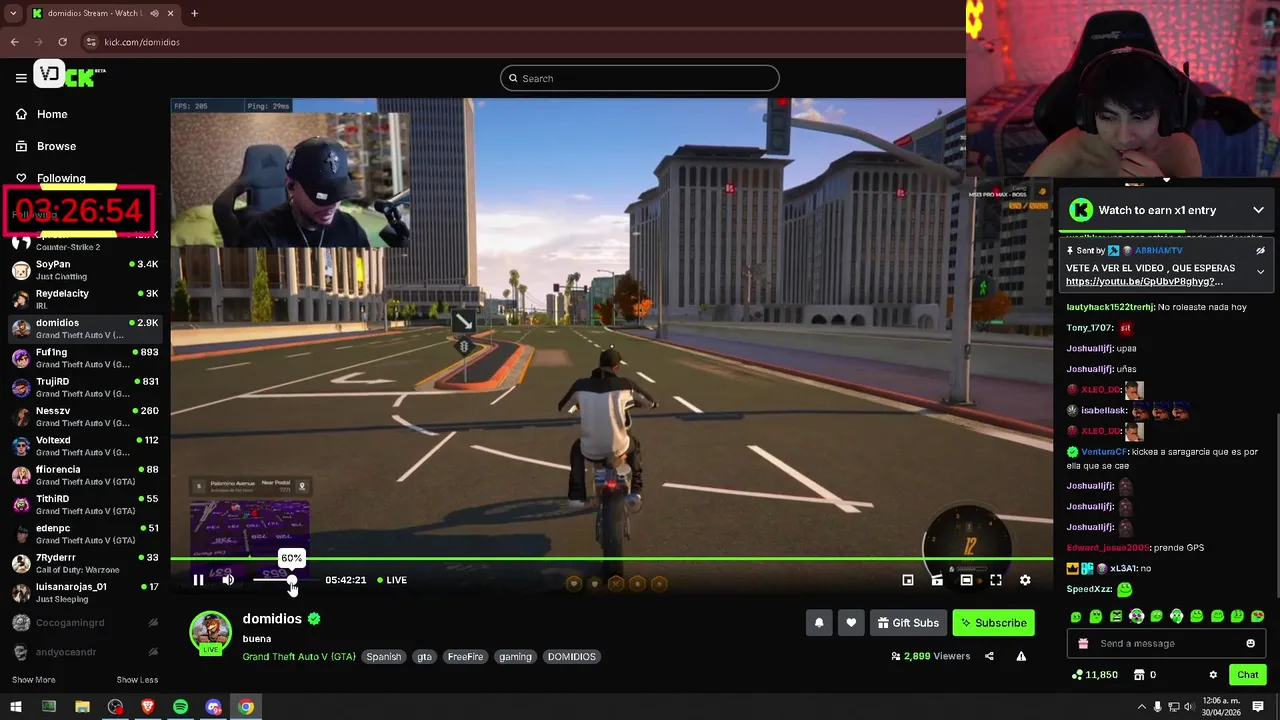Open edenpc channel in sidebar

(x=85, y=534)
